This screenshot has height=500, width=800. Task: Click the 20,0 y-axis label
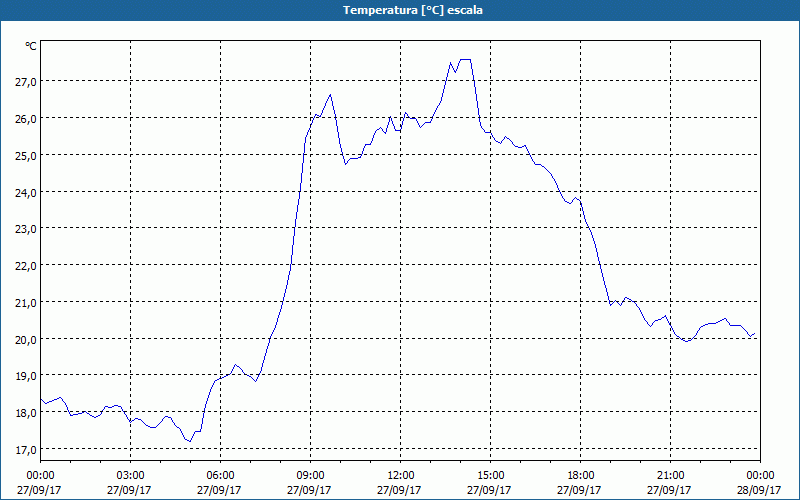click(x=26, y=340)
